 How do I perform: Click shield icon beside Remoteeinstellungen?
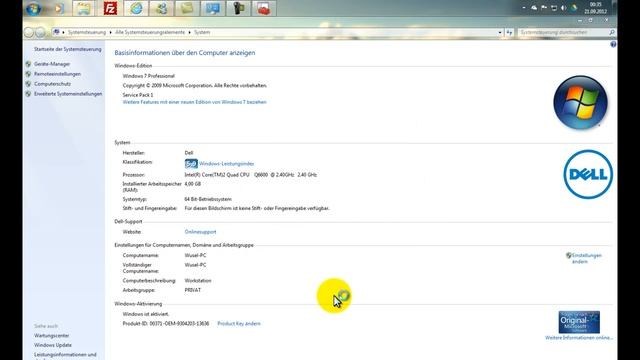click(x=28, y=74)
